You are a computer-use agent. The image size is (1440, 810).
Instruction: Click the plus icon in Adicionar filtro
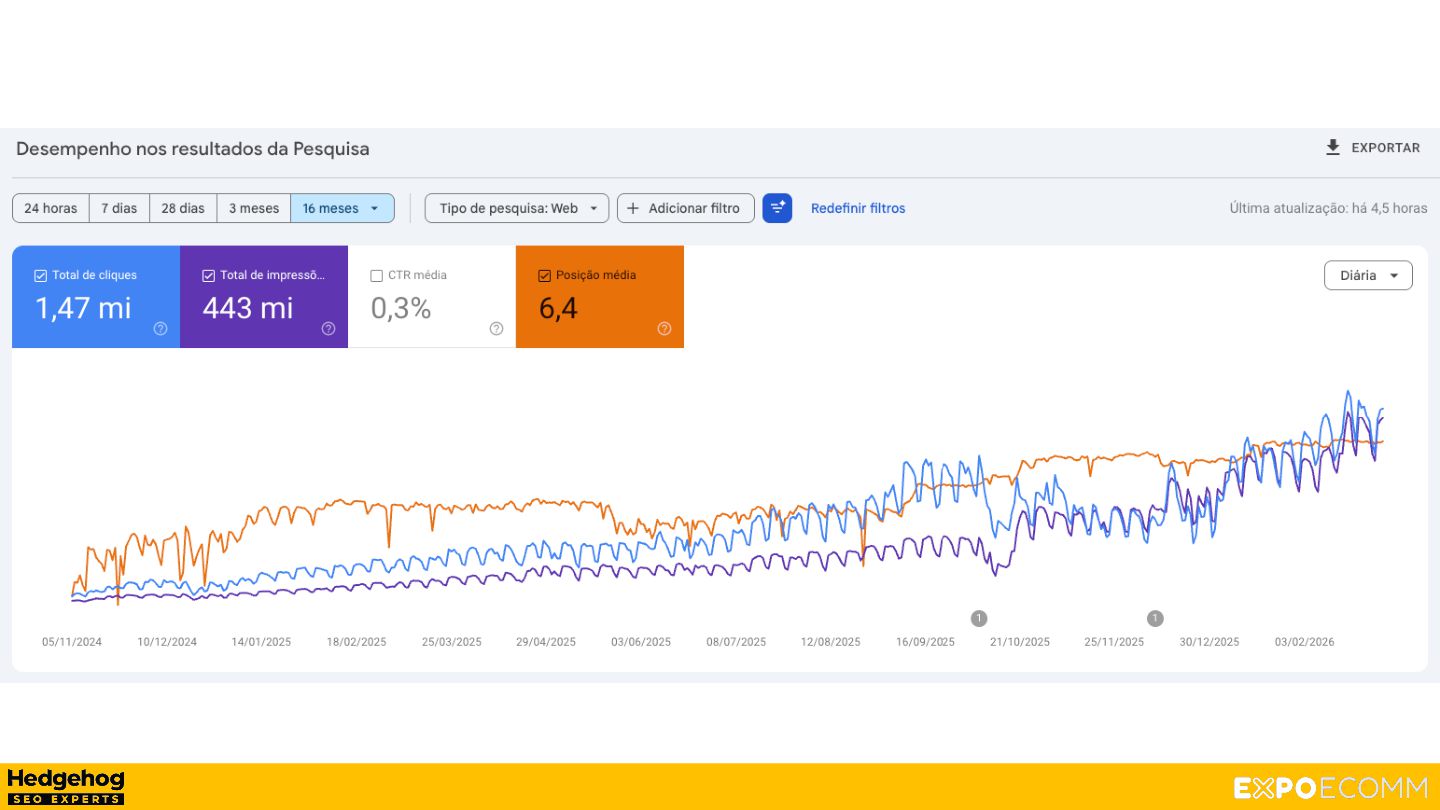click(x=633, y=208)
